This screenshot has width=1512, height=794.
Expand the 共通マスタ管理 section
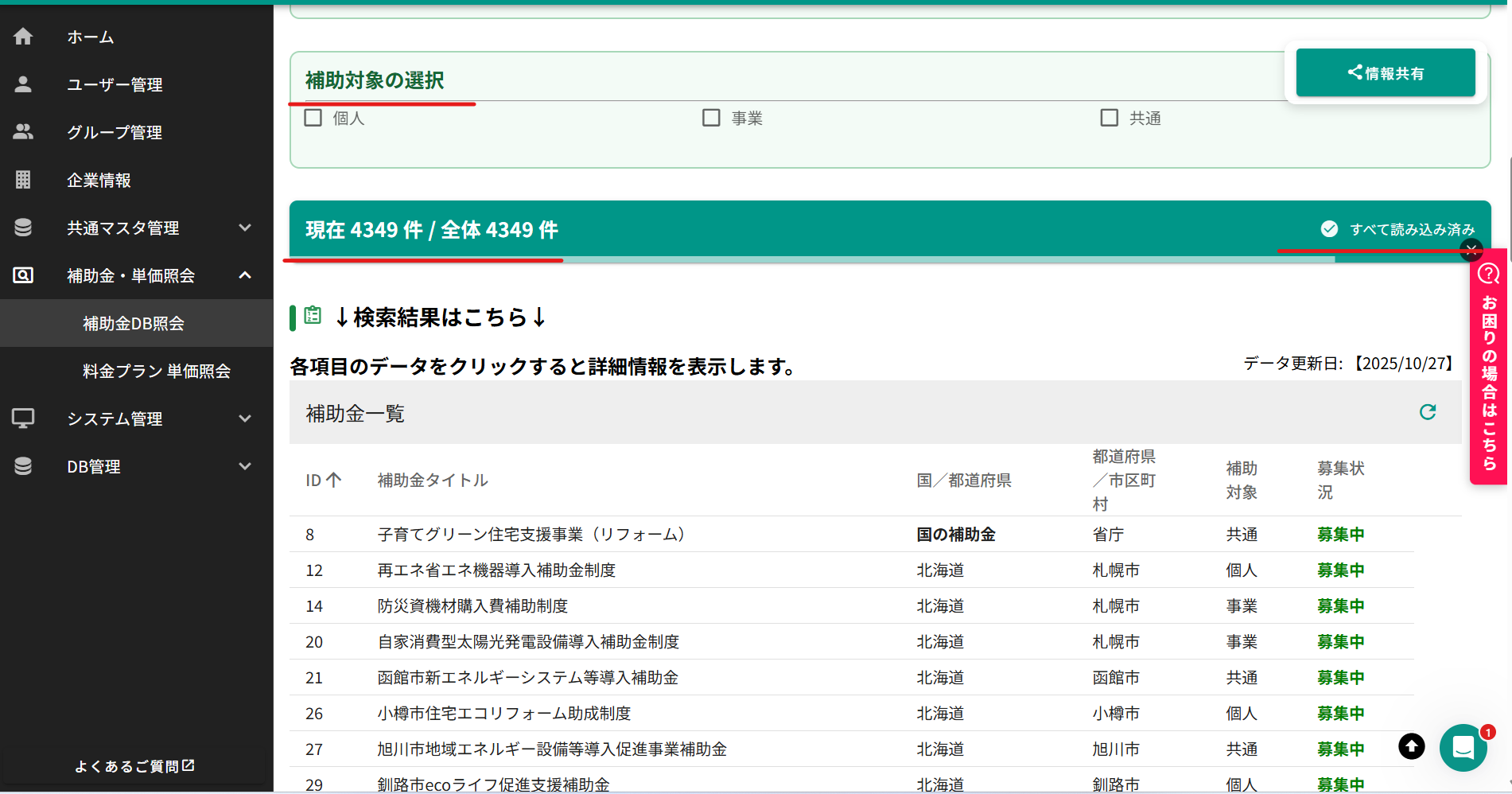click(245, 228)
